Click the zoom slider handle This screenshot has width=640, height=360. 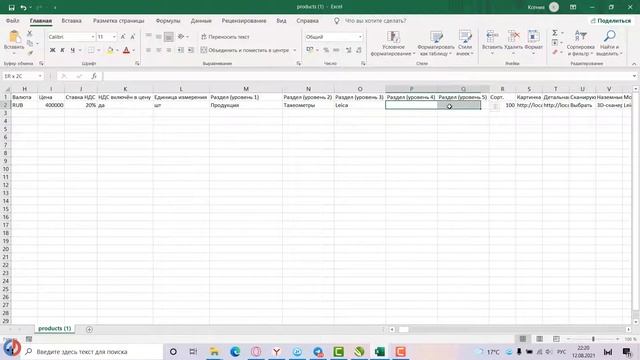tap(593, 339)
